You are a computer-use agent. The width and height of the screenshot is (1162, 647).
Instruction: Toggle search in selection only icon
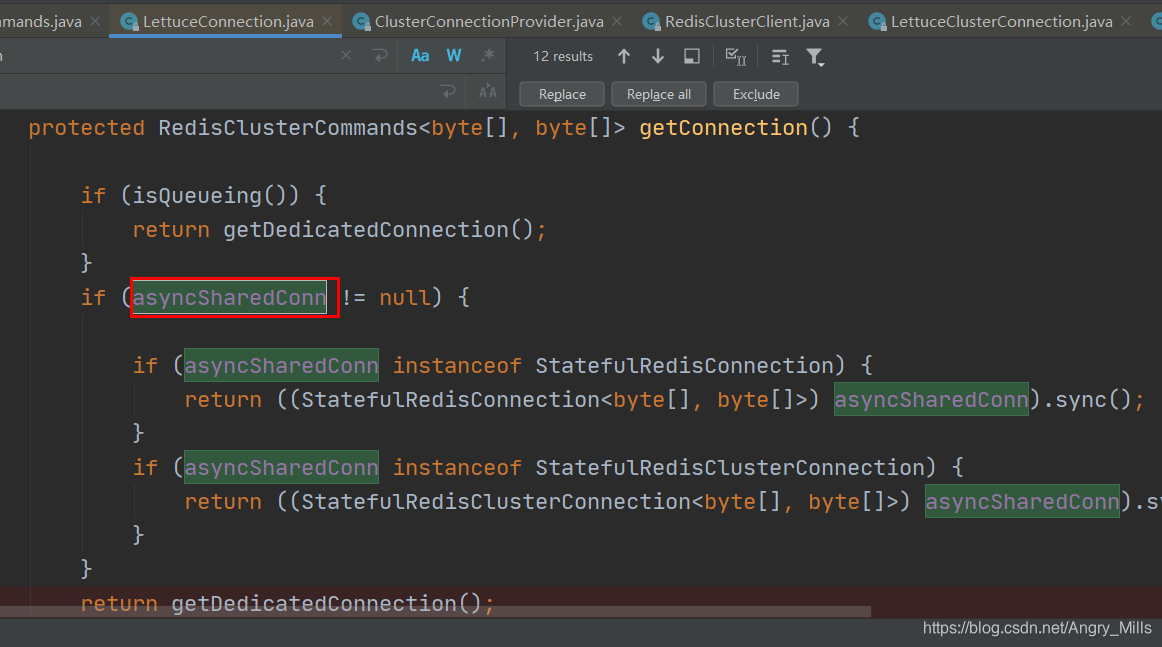tap(780, 57)
